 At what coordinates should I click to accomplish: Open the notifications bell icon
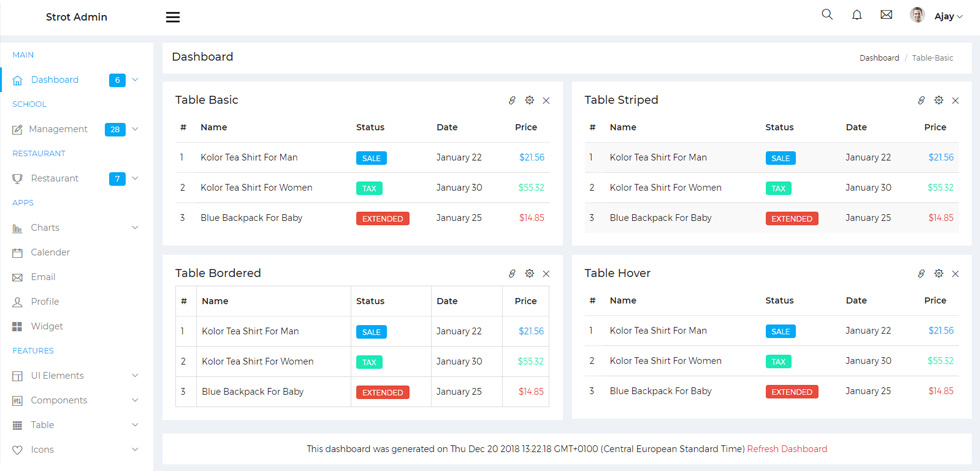[x=857, y=15]
